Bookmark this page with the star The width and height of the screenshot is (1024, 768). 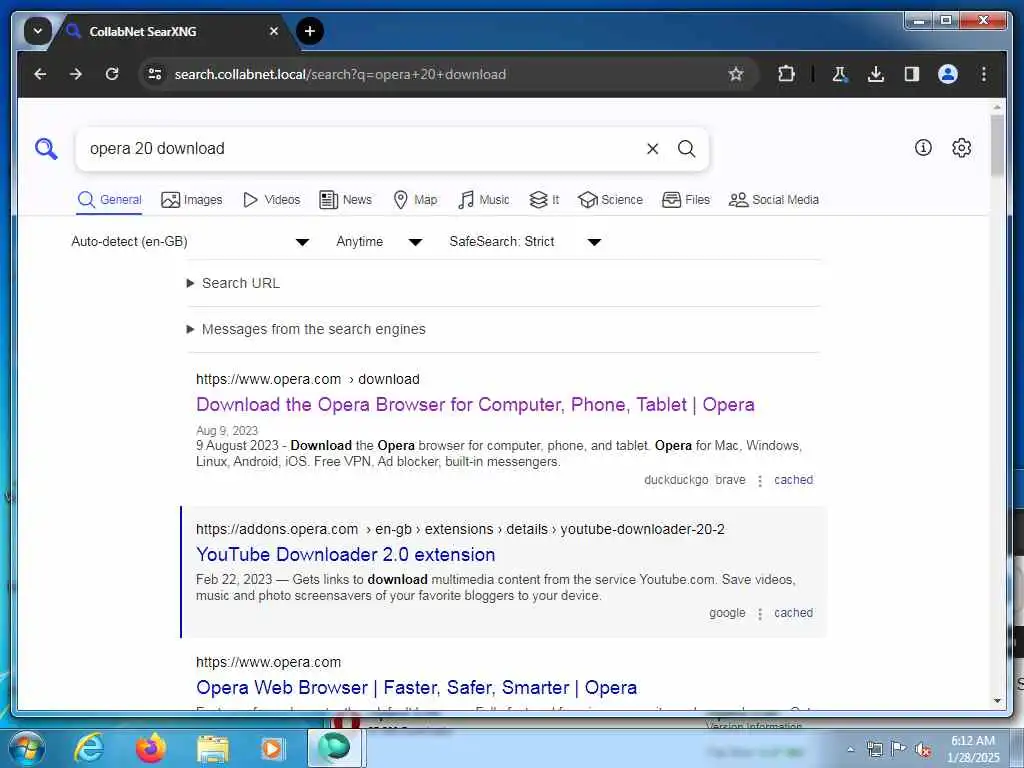[736, 74]
